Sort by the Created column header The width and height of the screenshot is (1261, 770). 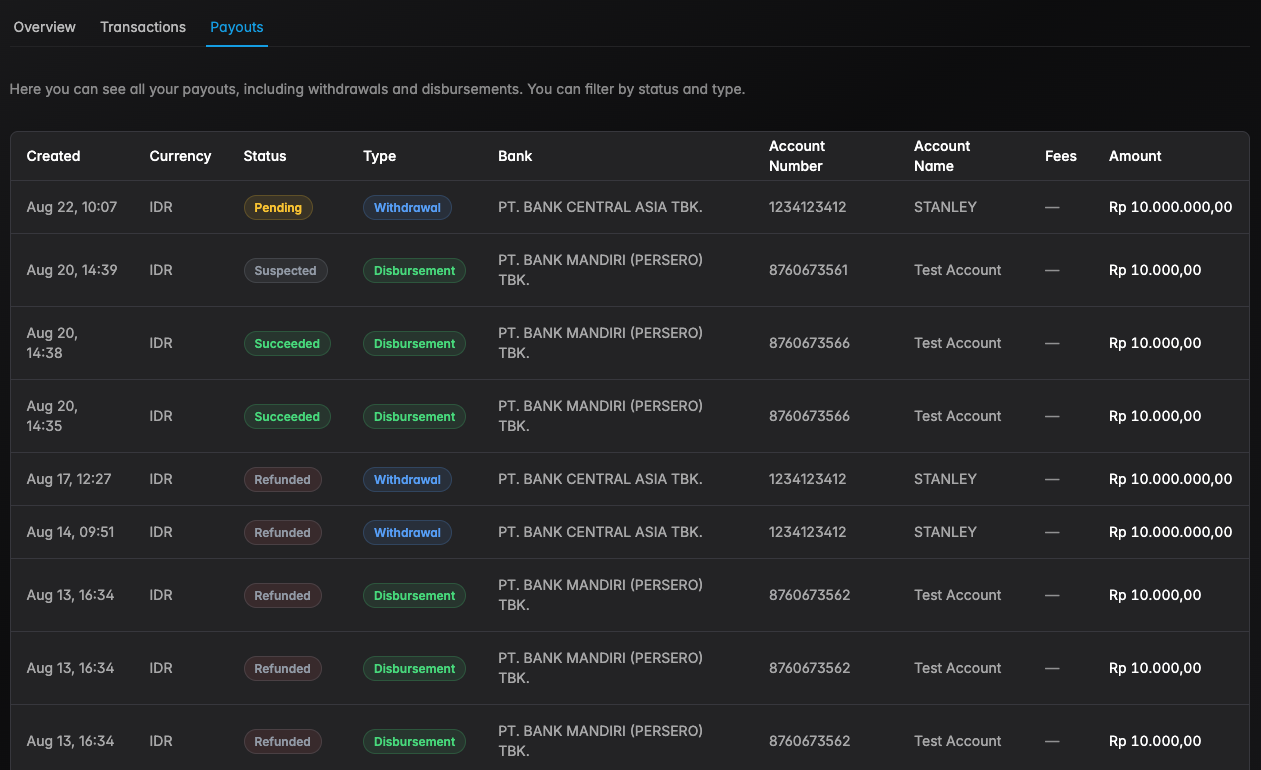pos(53,156)
